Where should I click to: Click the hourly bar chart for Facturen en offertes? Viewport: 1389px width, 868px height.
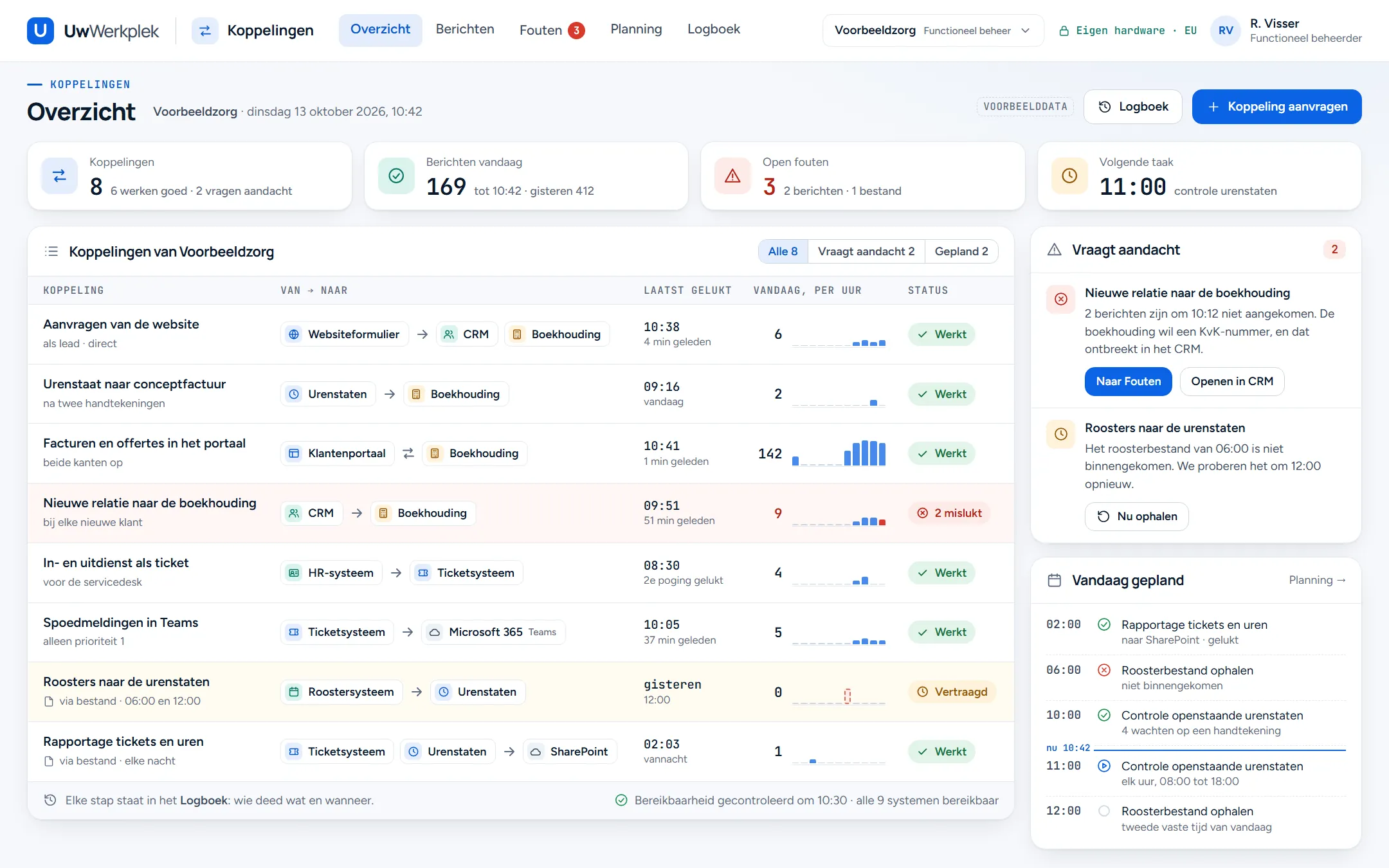point(839,453)
